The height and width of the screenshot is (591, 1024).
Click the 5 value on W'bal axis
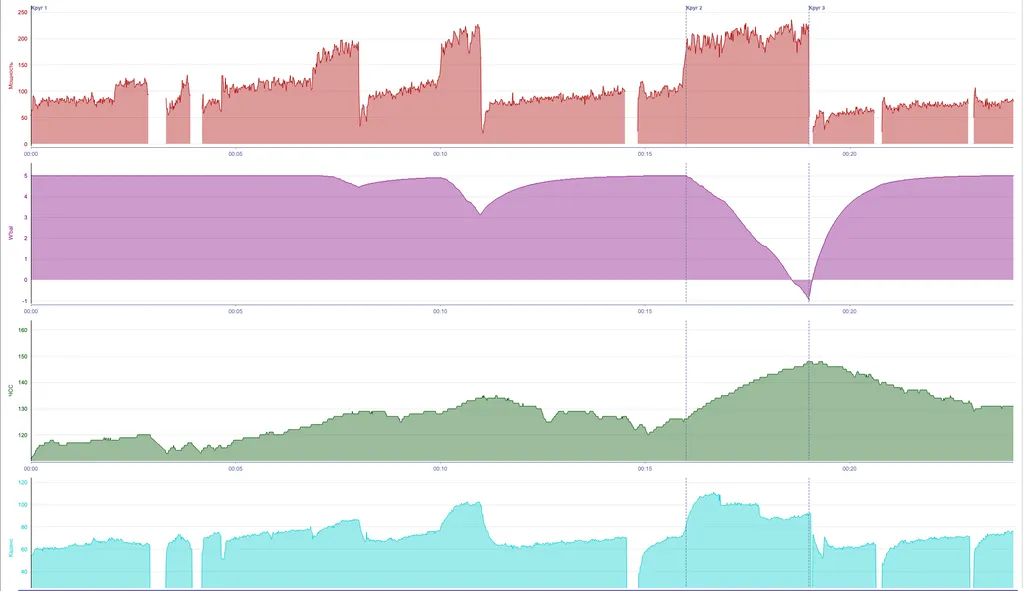pos(25,176)
